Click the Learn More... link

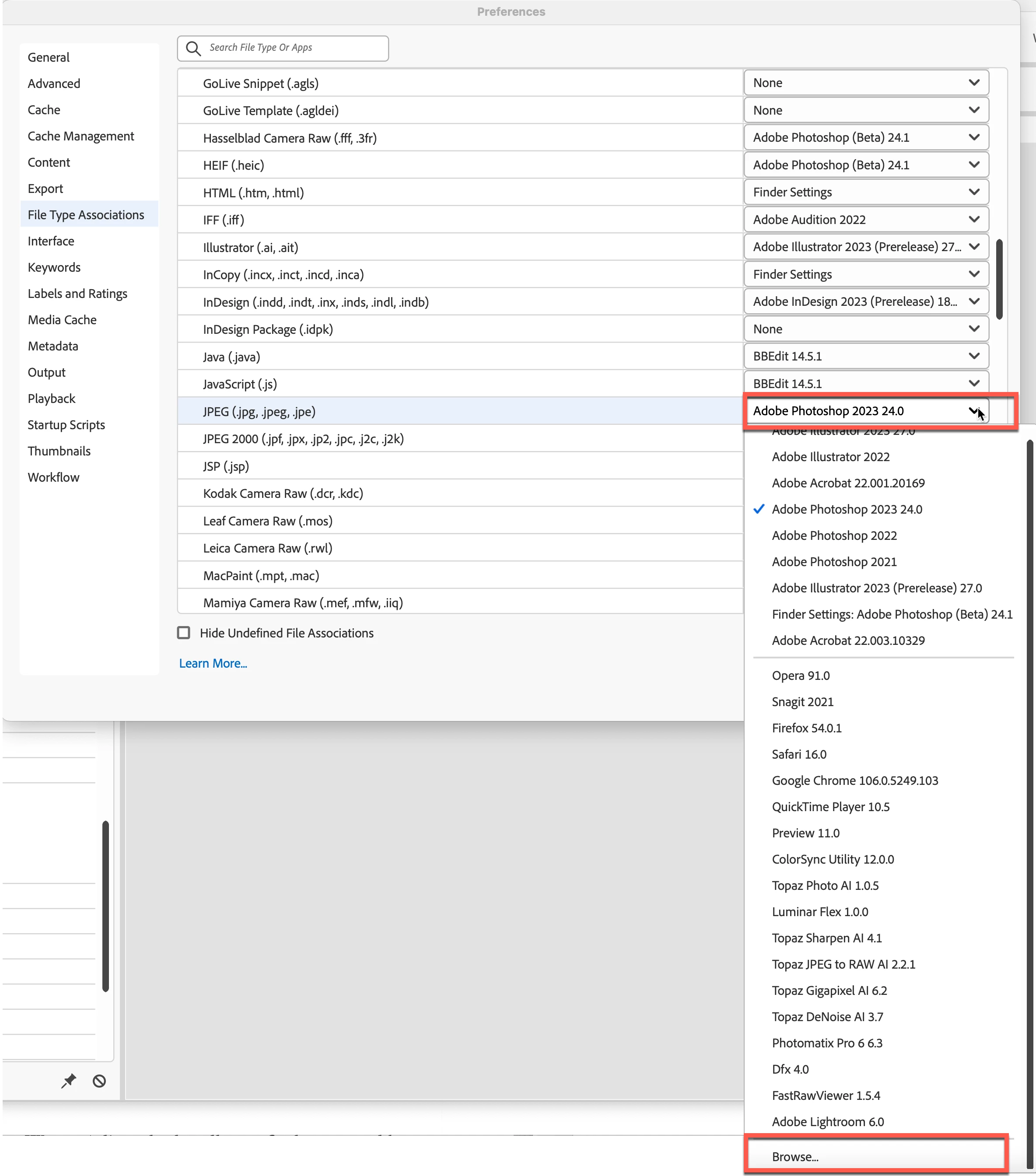(x=213, y=663)
